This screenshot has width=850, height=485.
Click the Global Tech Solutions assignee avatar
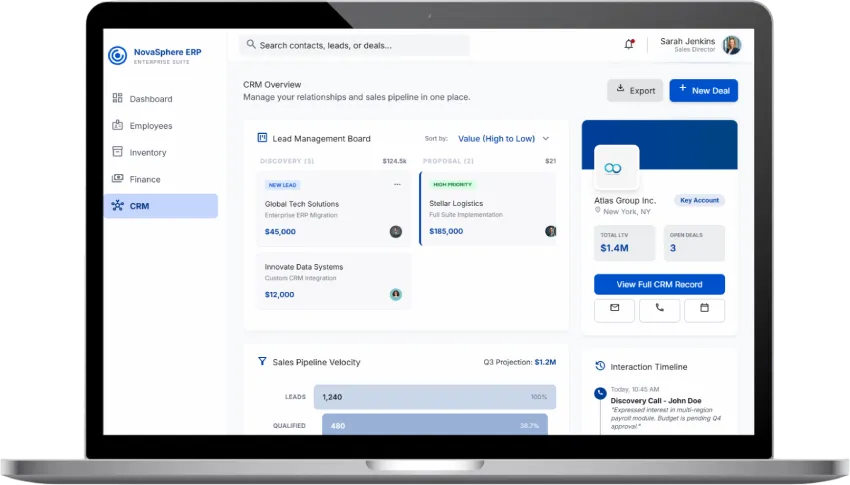[396, 232]
